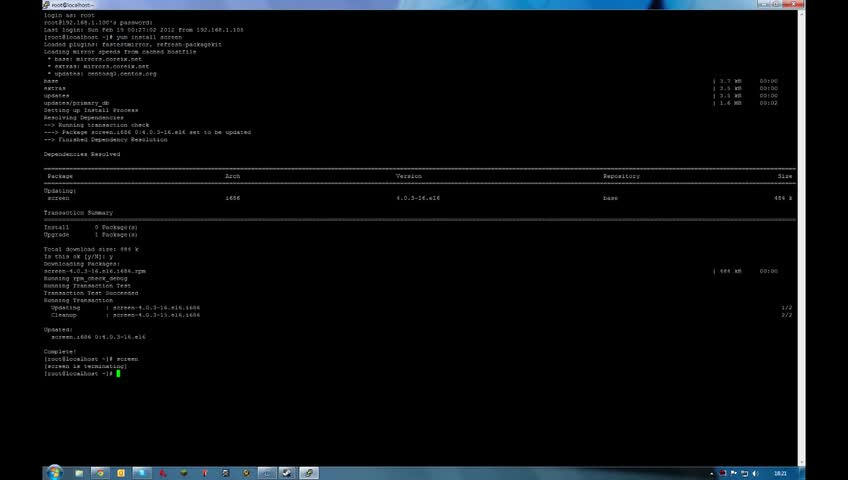Image resolution: width=848 pixels, height=480 pixels.
Task: Click the 'Setting up Install Process' line
Action: [x=91, y=110]
